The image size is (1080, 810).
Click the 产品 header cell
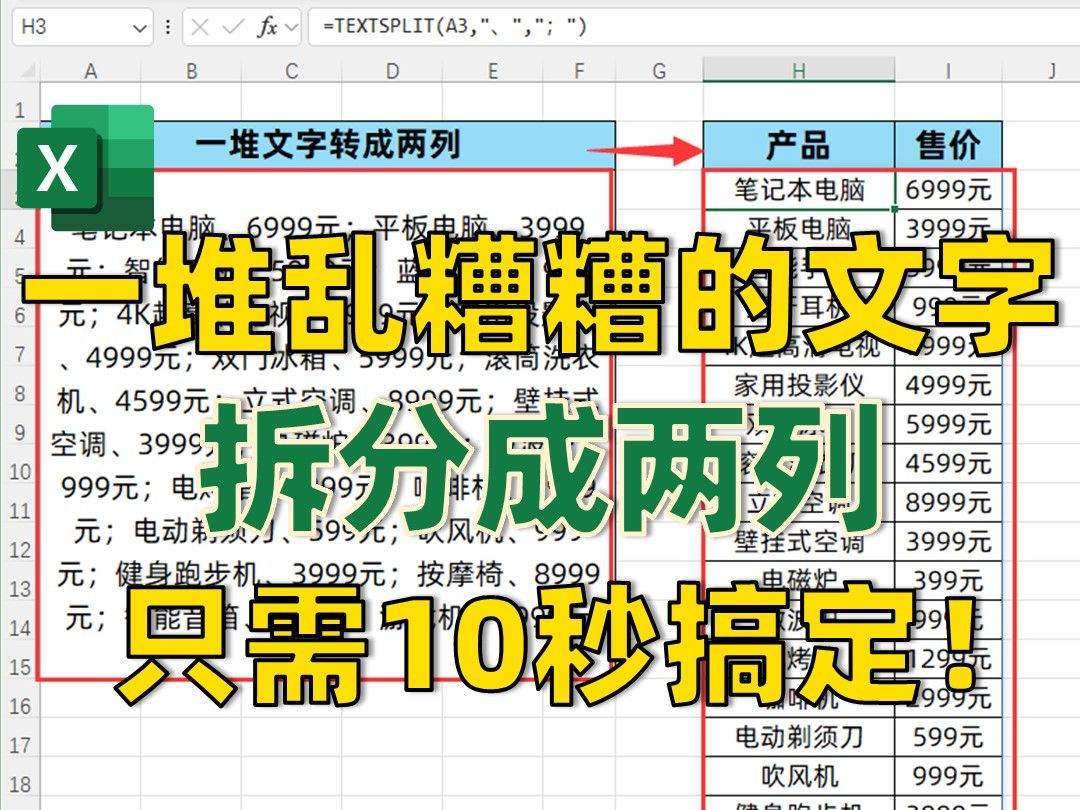(x=799, y=145)
